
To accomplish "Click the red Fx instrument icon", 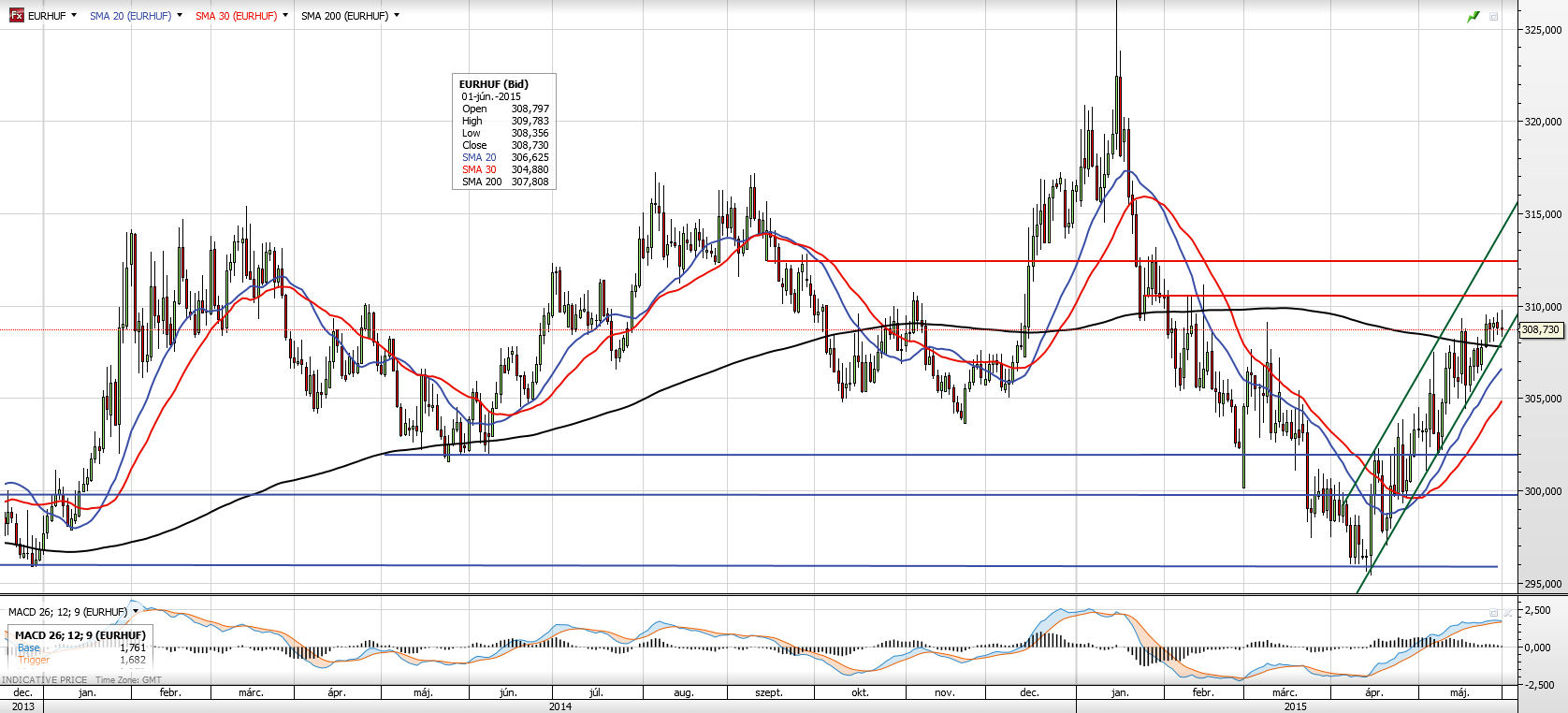I will coord(16,15).
